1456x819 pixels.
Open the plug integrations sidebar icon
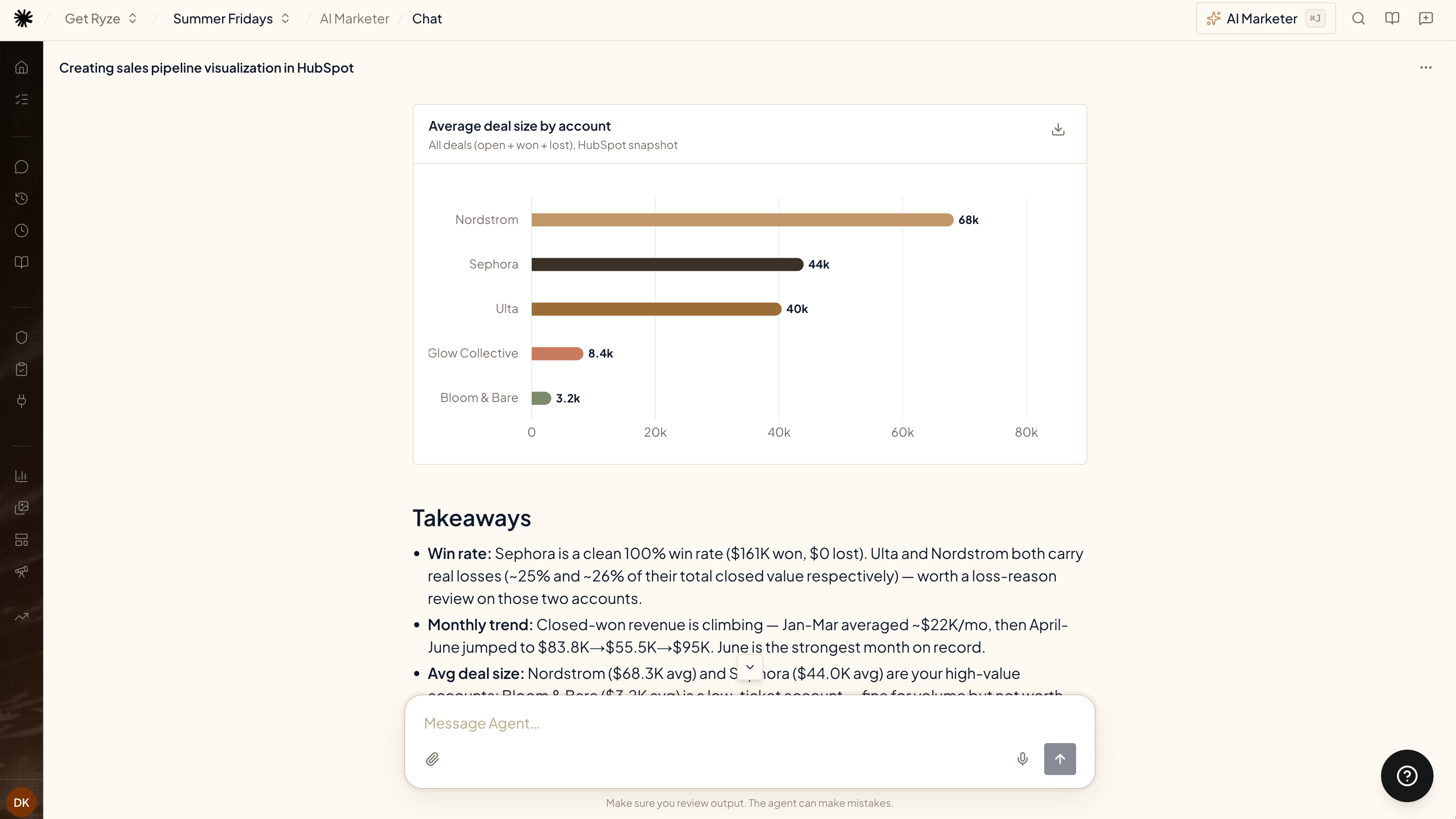coord(22,401)
